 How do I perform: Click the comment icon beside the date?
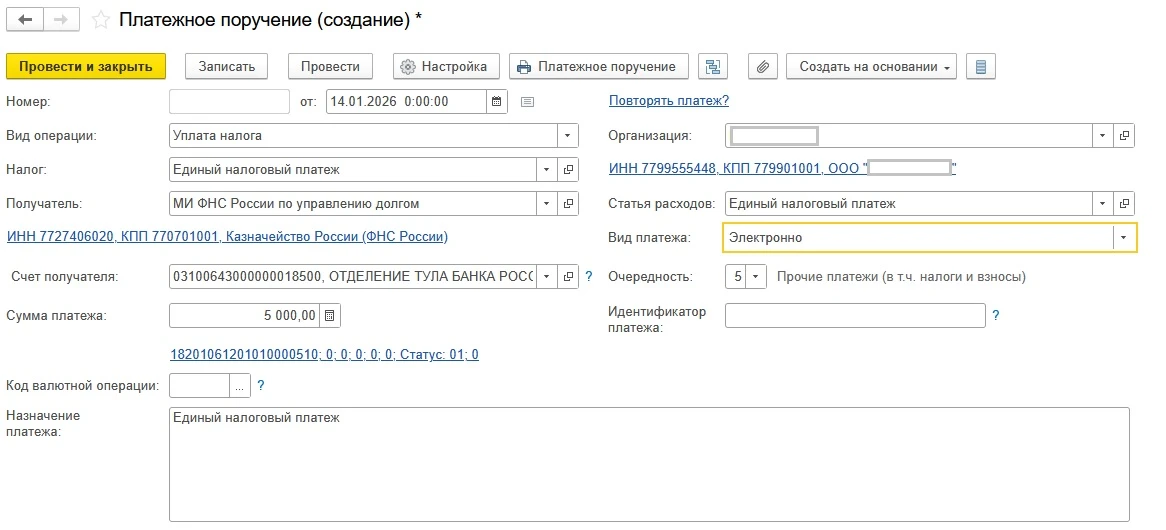tap(528, 101)
